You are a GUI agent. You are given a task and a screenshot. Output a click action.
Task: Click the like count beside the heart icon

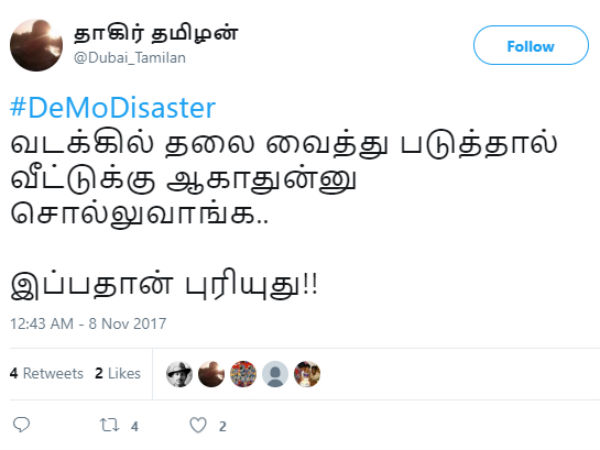pyautogui.click(x=222, y=426)
